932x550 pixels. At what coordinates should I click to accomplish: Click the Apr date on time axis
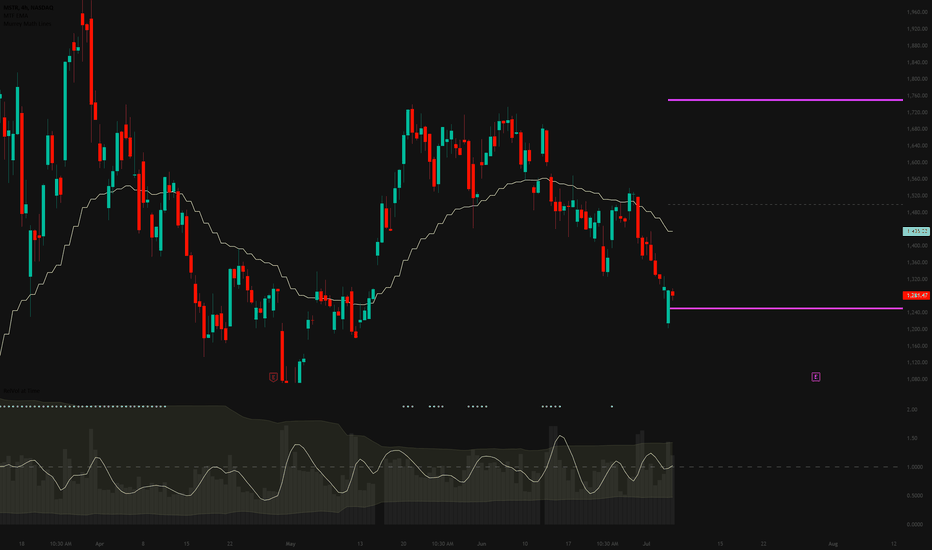coord(99,543)
